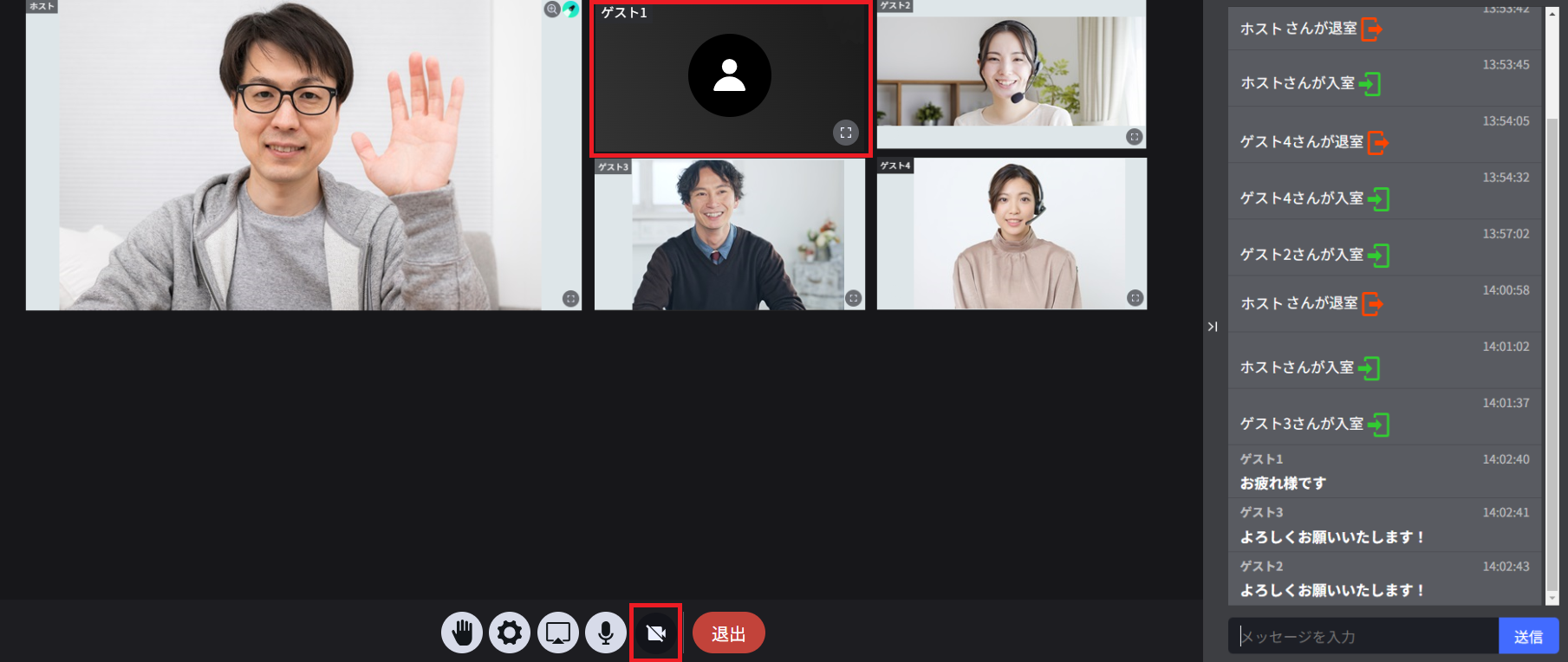The width and height of the screenshot is (1568, 662).
Task: Send the chat message with 送信
Action: pyautogui.click(x=1528, y=636)
